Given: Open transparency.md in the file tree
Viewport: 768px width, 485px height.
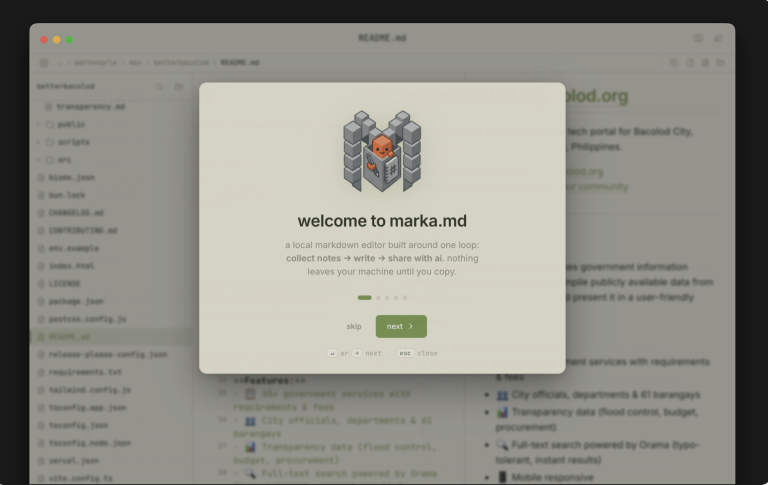Looking at the screenshot, I should point(90,107).
